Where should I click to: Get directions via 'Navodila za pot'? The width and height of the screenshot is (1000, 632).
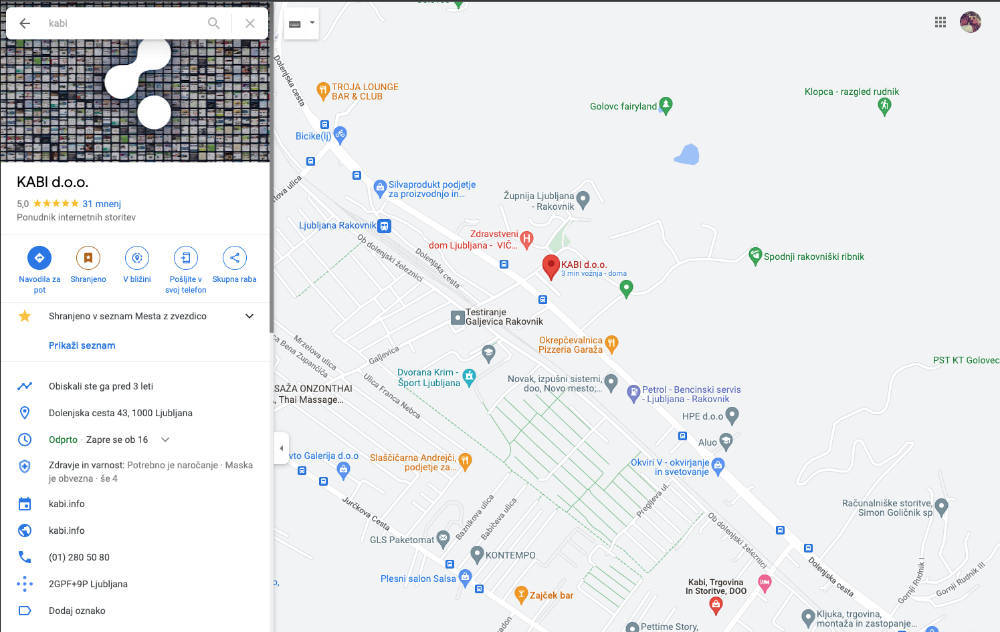40,258
